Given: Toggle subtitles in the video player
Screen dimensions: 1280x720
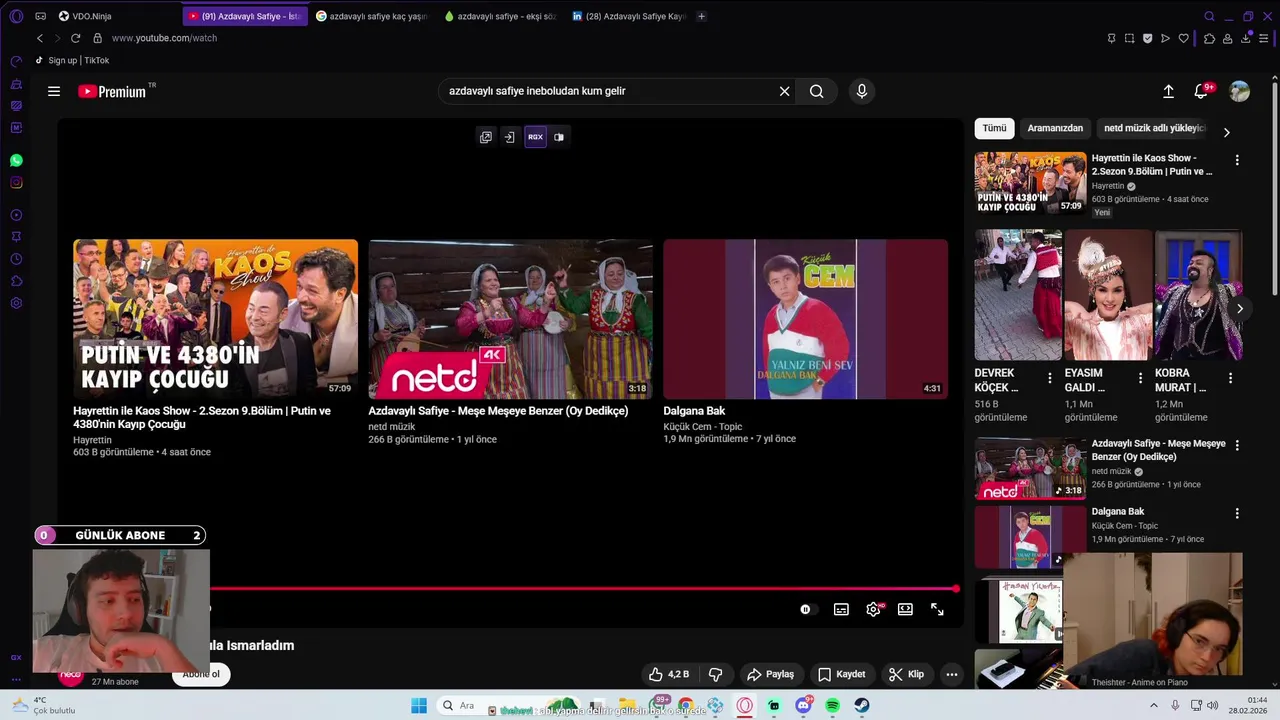Looking at the screenshot, I should point(842,609).
